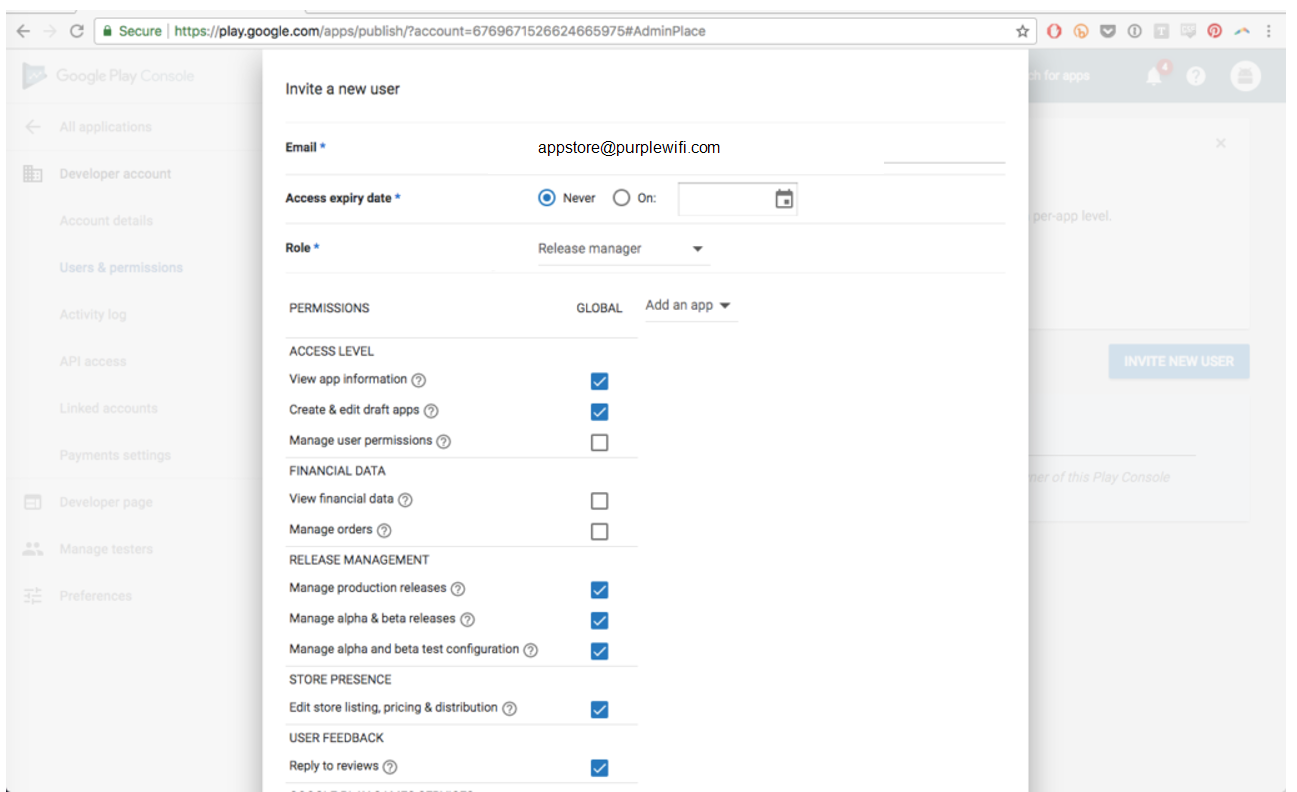Bookmark page with the star icon
Viewport: 1297px width, 792px height.
(x=1022, y=31)
